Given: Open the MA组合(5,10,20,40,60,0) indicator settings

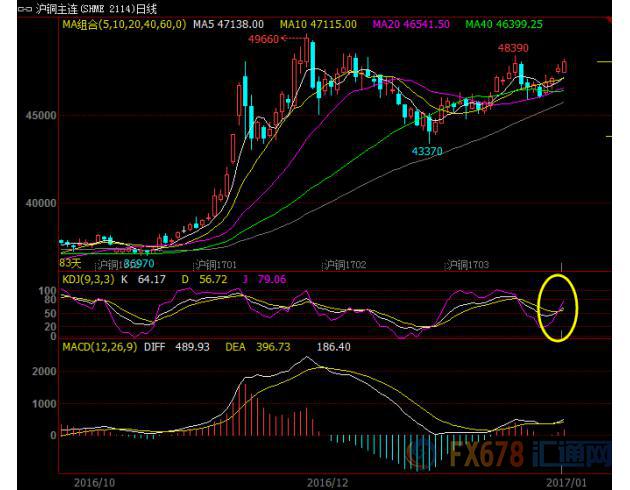Looking at the screenshot, I should 125,24.
